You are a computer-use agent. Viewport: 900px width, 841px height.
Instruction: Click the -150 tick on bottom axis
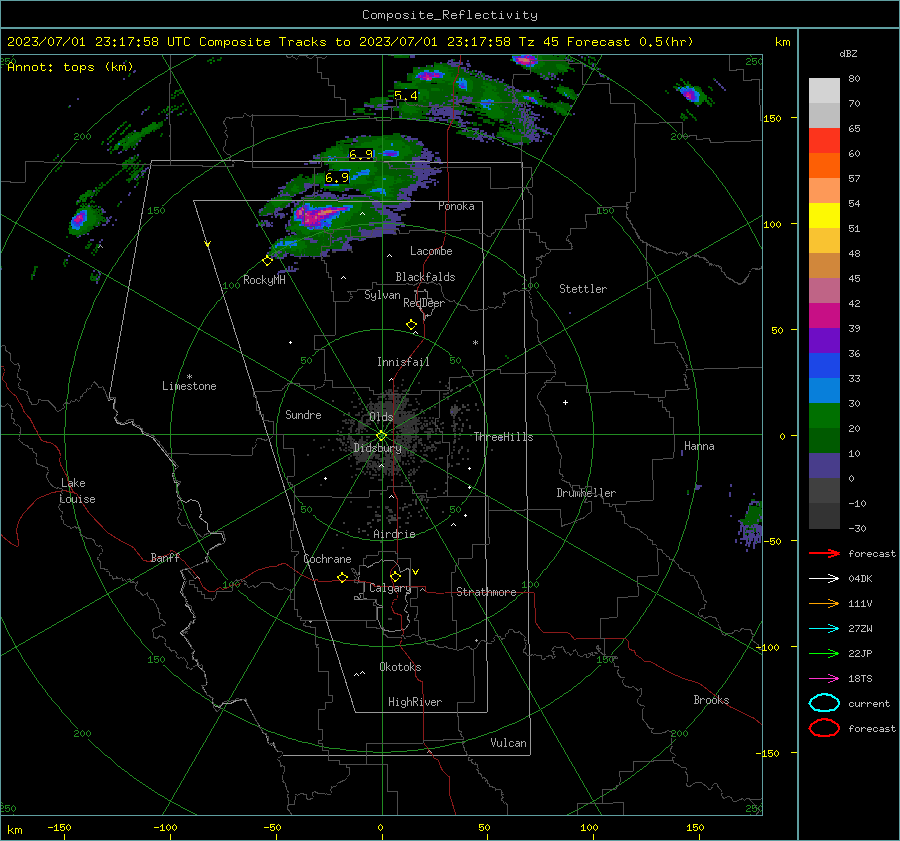[59, 827]
